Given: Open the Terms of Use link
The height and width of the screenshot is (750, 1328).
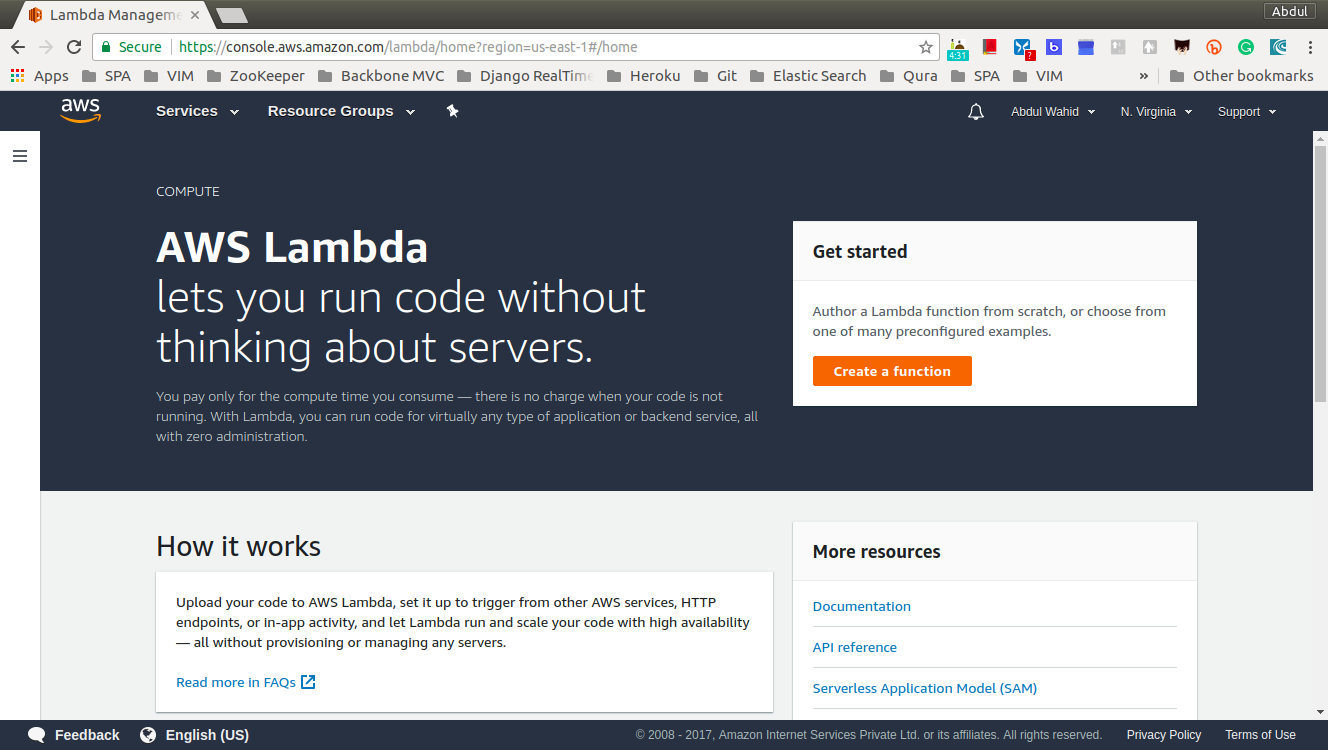Looking at the screenshot, I should (1260, 735).
